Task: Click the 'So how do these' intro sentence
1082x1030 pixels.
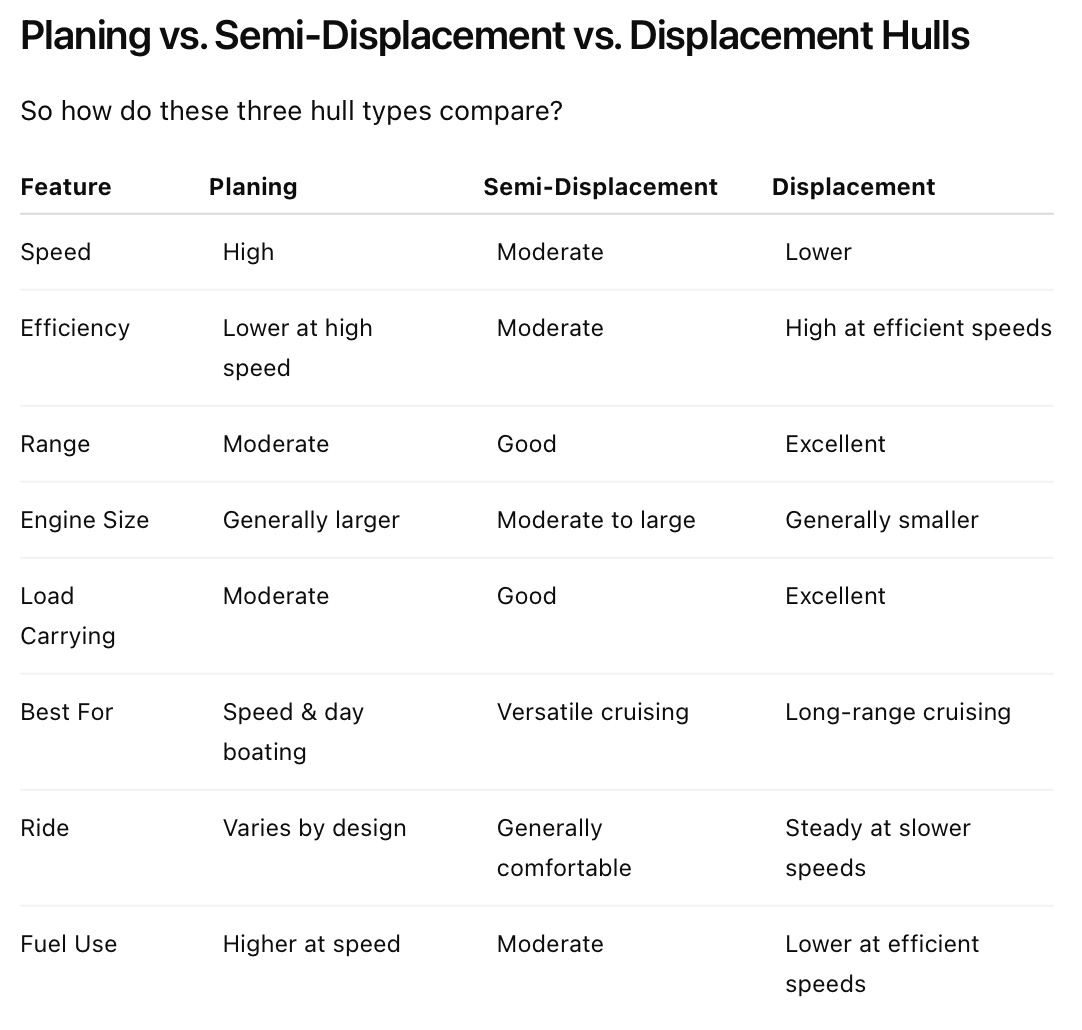Action: pyautogui.click(x=291, y=111)
